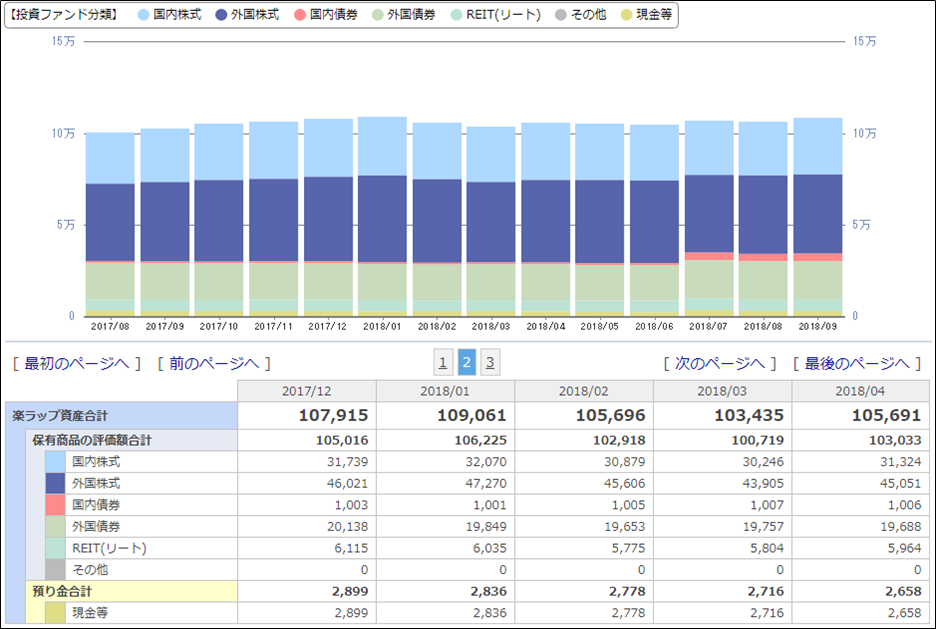Viewport: 936px width, 629px height.
Task: Toggle 国内株式 legend circle in chart
Action: [143, 15]
